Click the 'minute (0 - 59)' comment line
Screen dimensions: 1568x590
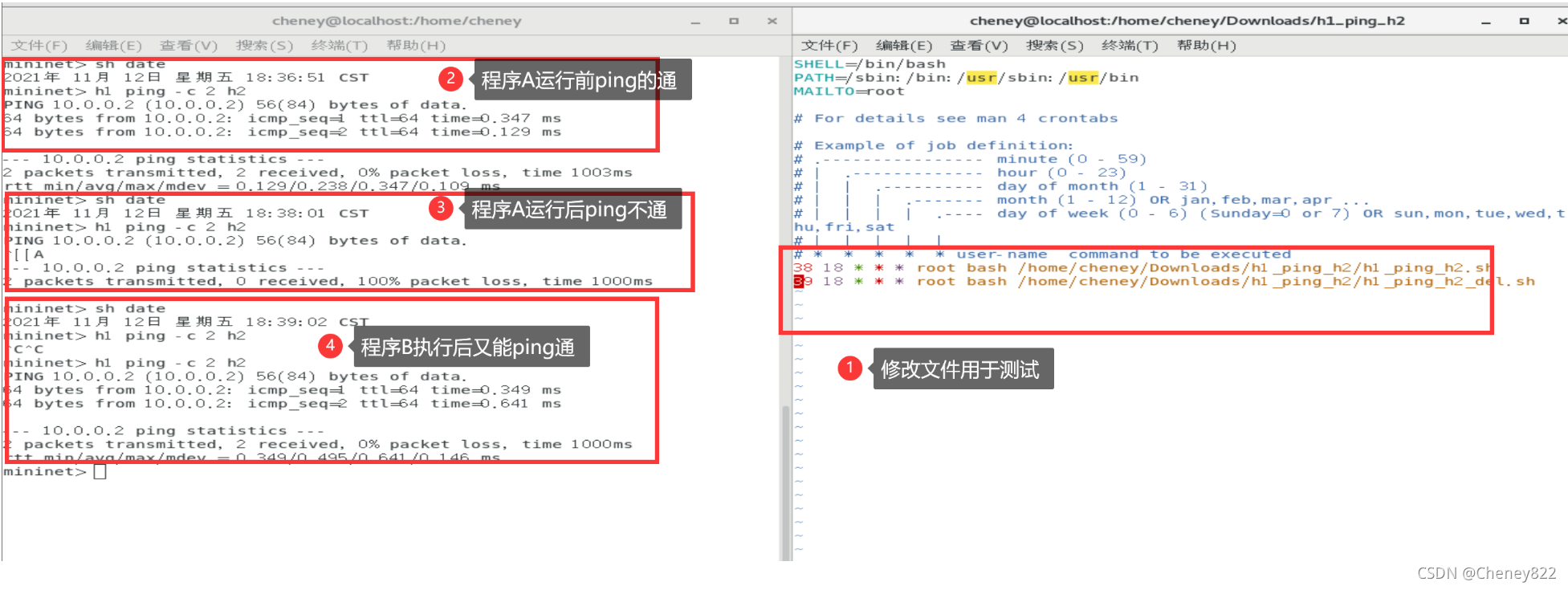click(x=970, y=160)
